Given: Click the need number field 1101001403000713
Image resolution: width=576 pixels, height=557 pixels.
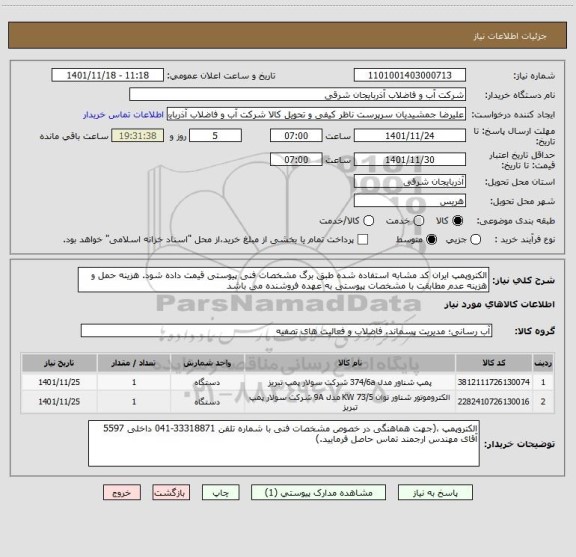Looking at the screenshot, I should click(x=410, y=75).
